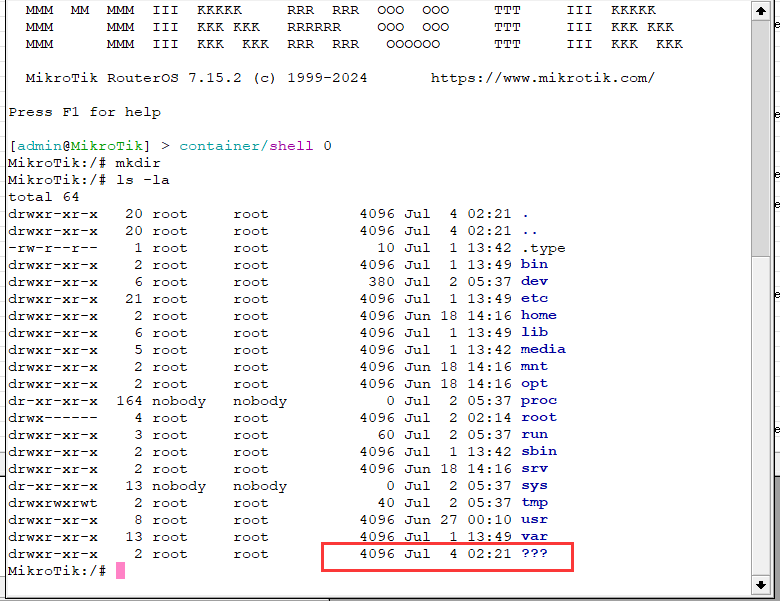Click the "srv" directory name

coord(534,468)
